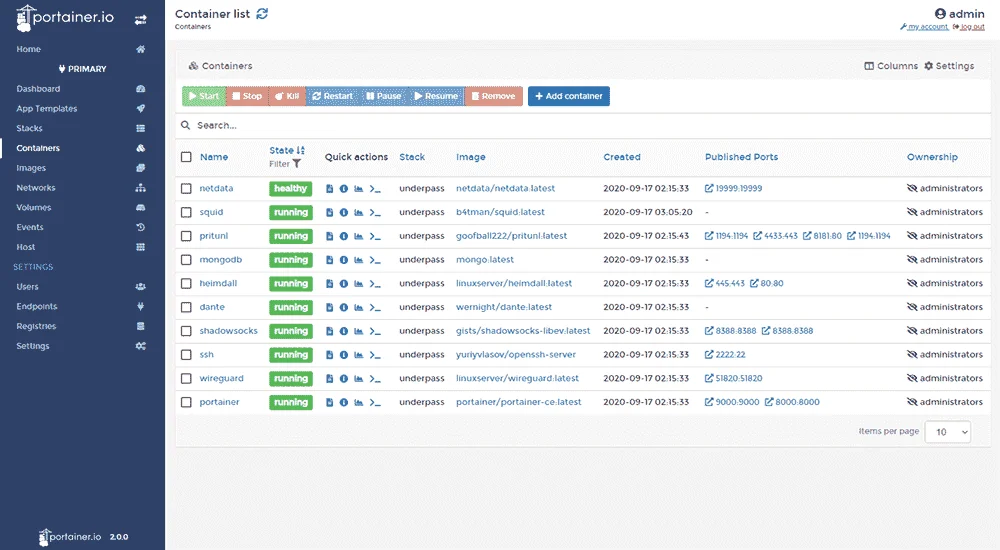This screenshot has width=1000, height=550.
Task: Open console for pritunl container
Action: coord(375,237)
